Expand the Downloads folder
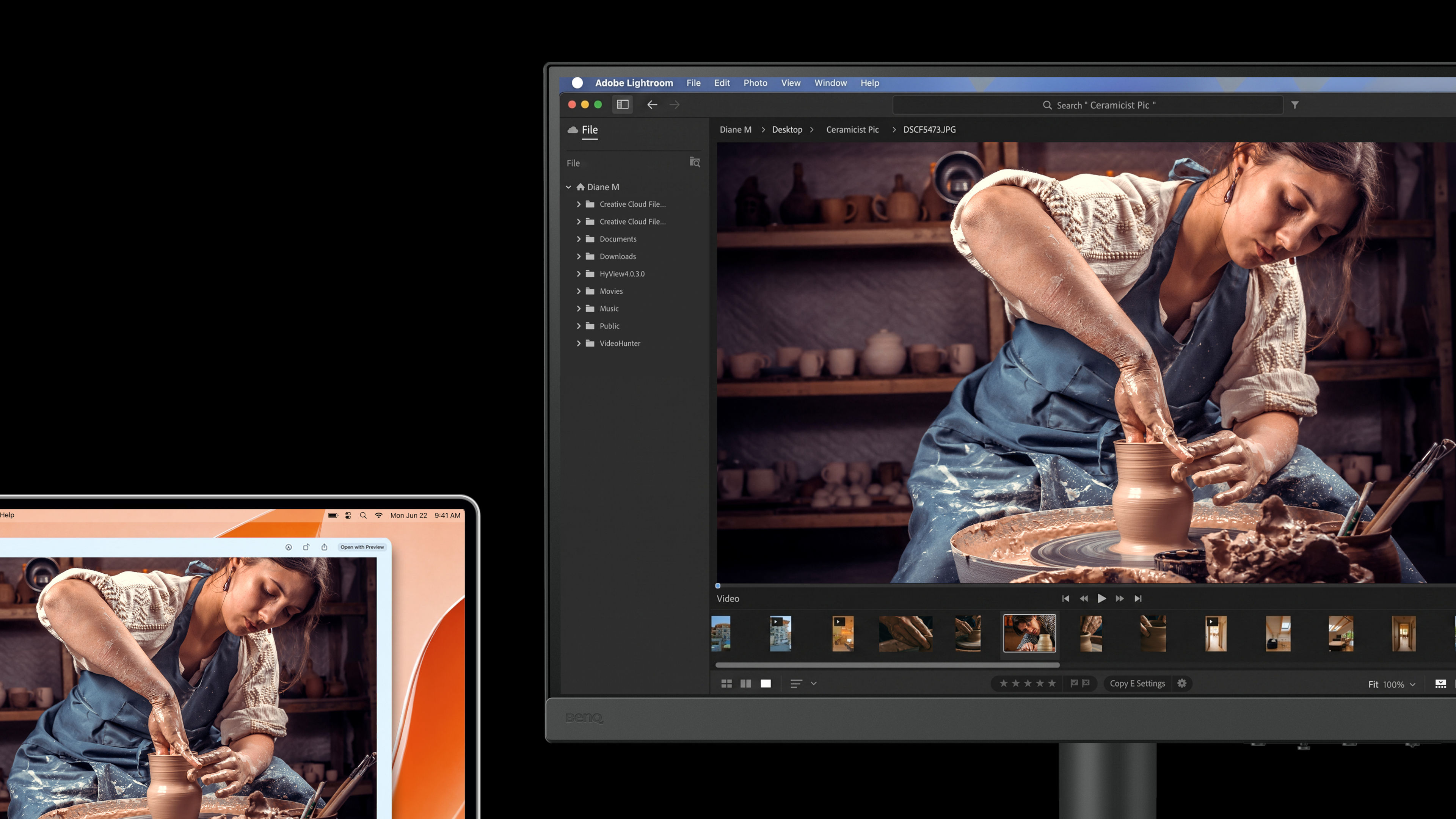Screen dimensions: 1456x819 point(579,257)
